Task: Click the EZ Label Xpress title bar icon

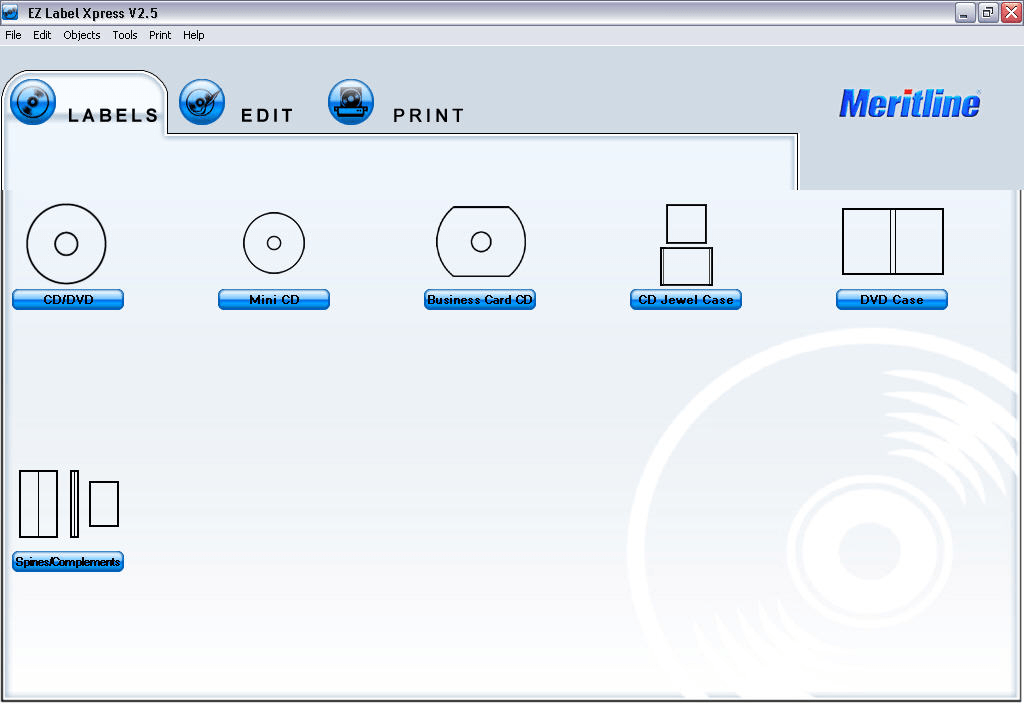Action: pyautogui.click(x=11, y=13)
